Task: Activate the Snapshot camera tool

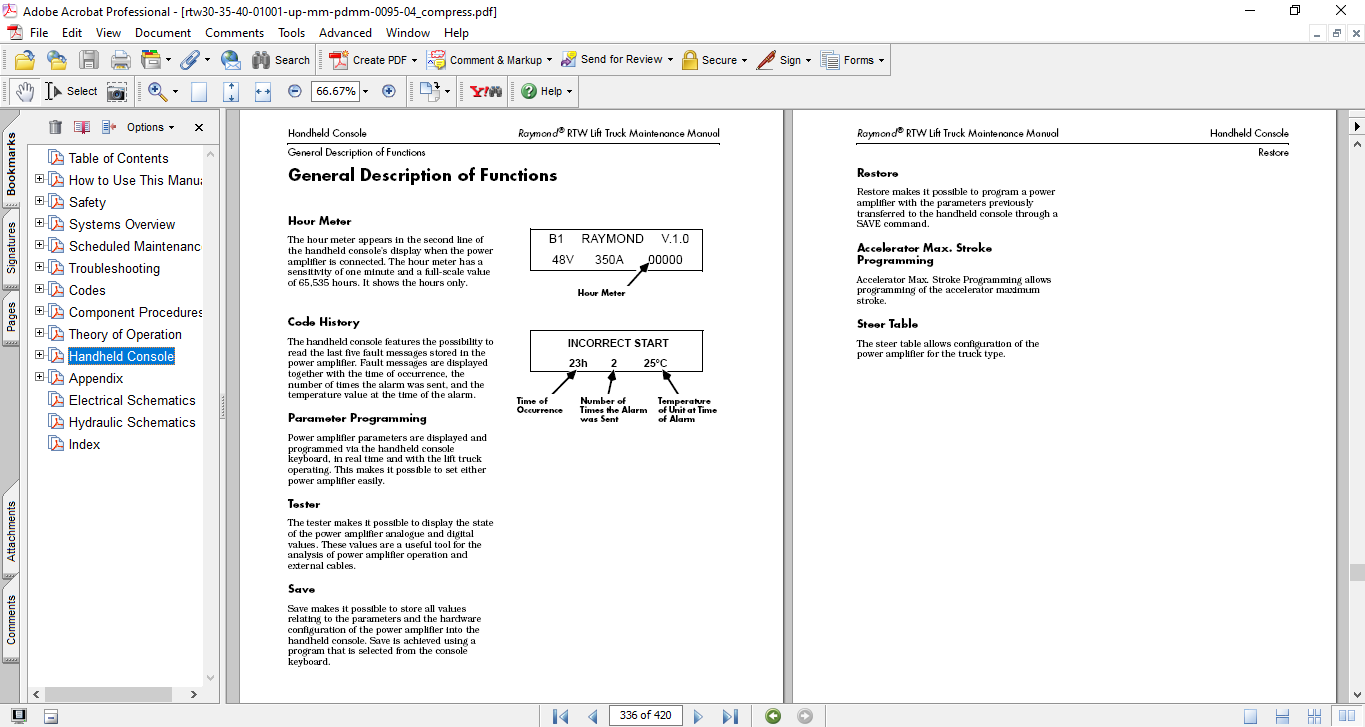Action: (117, 92)
